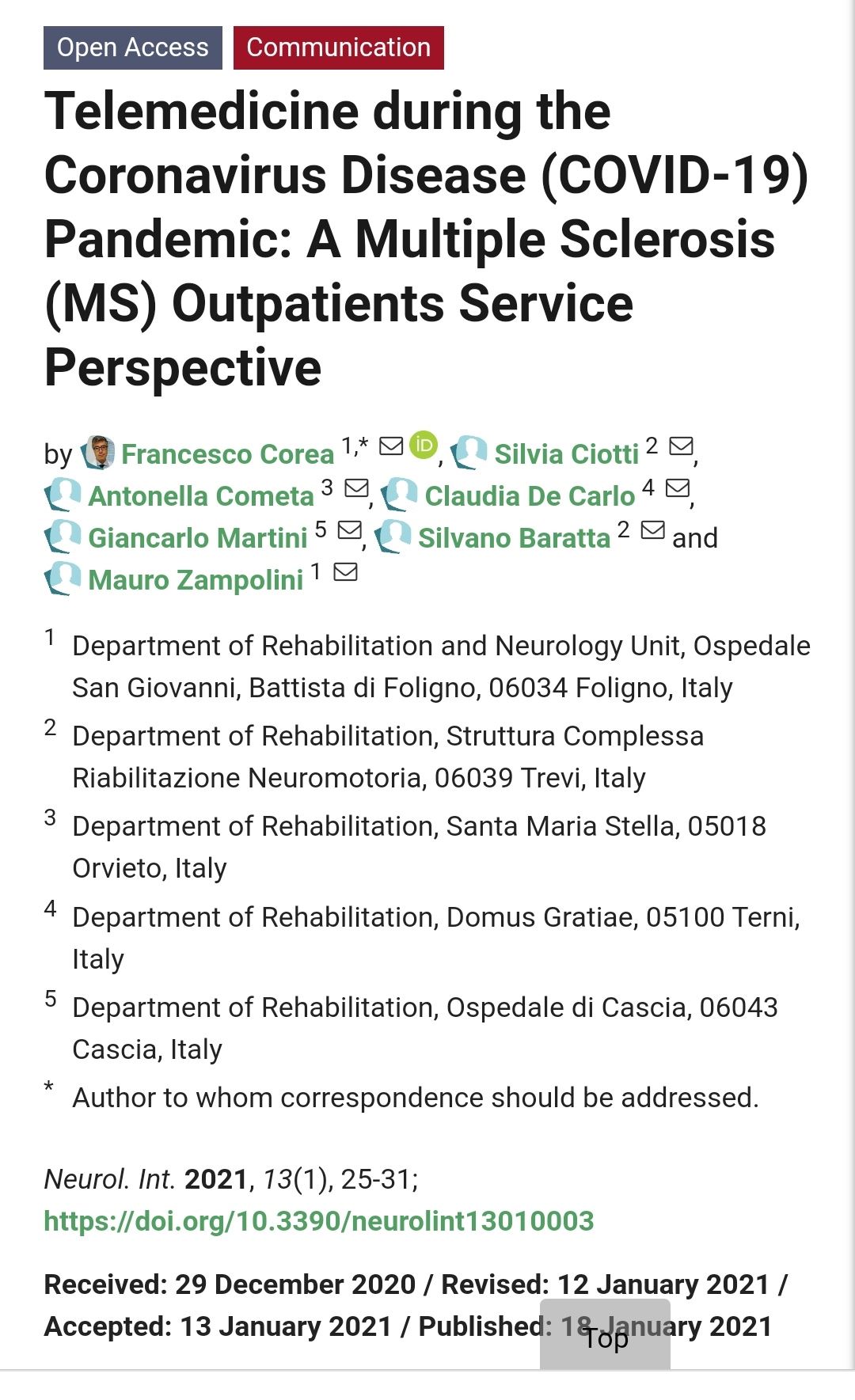Click email envelope beside Silvia Ciotti
855x1400 pixels.
[x=681, y=446]
